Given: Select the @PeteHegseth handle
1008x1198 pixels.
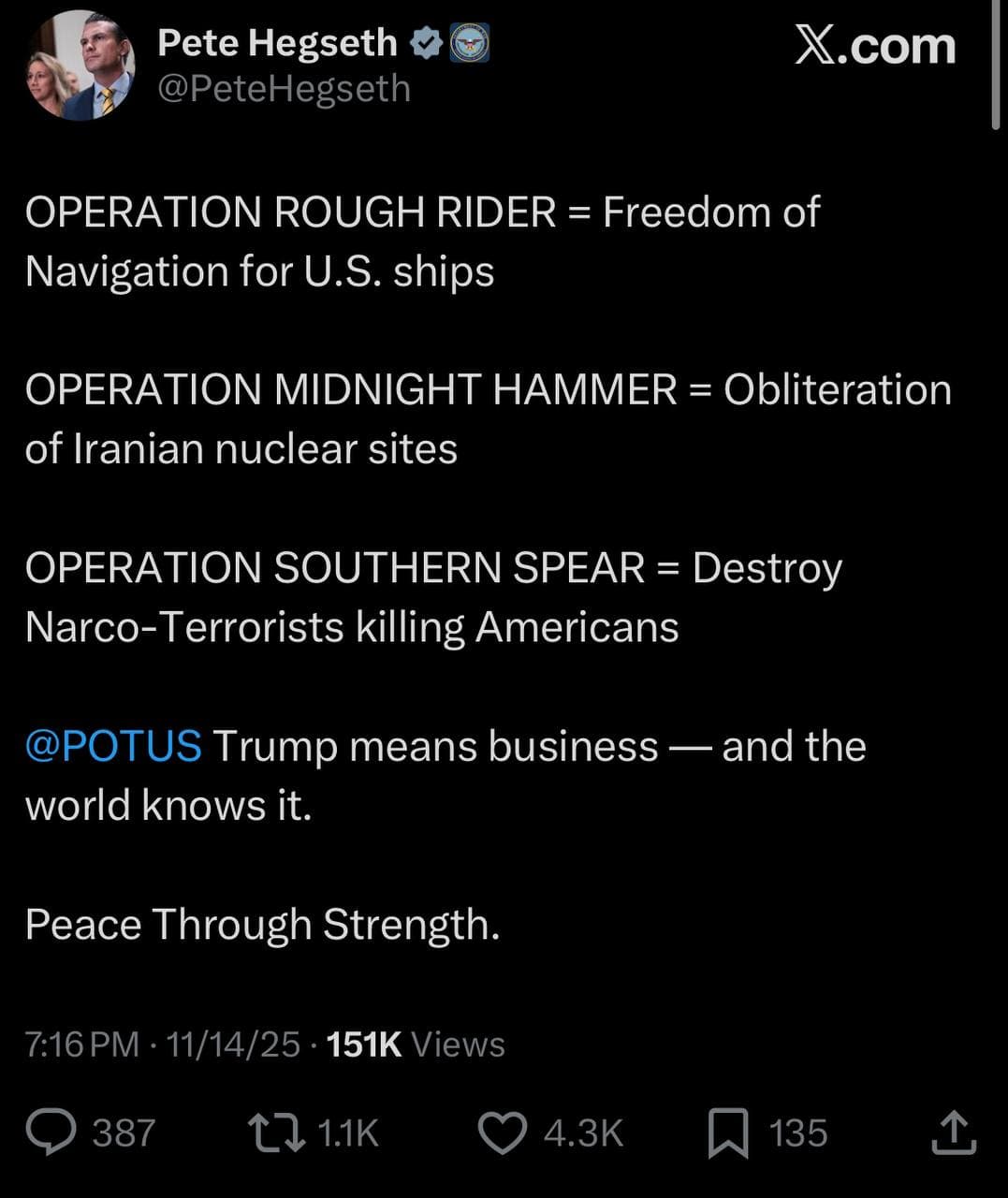Looking at the screenshot, I should click(283, 89).
